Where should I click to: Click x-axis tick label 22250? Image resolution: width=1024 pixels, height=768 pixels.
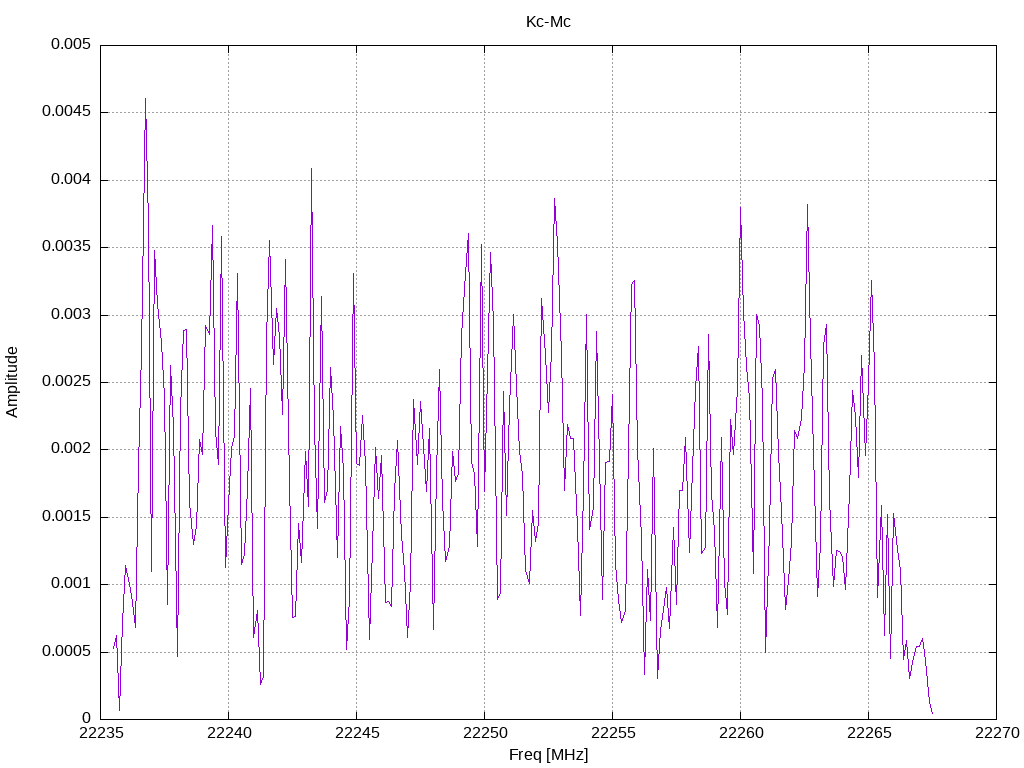(485, 733)
